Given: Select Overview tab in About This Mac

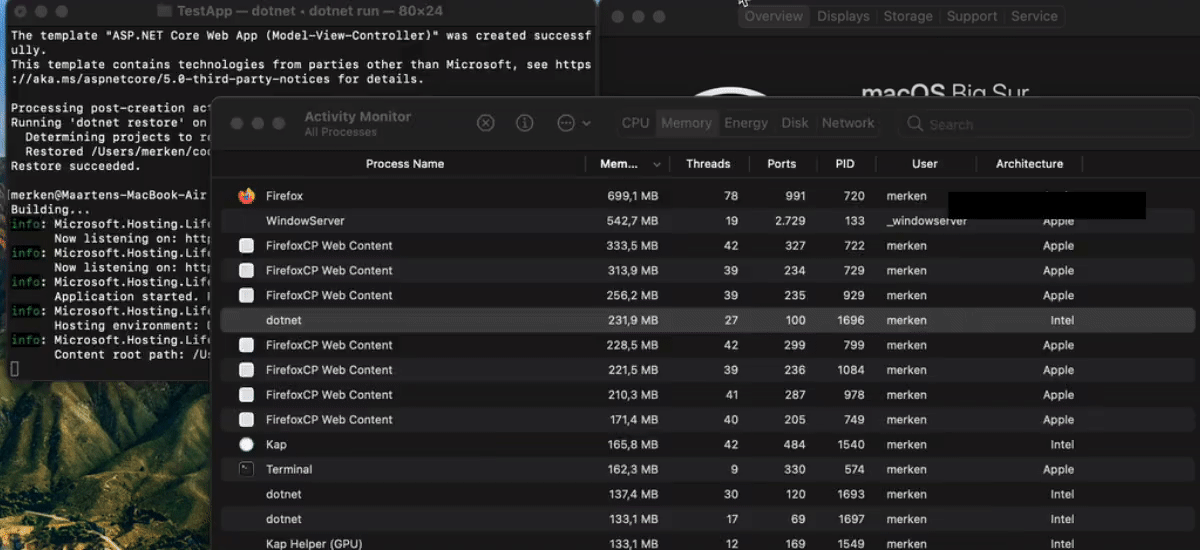Looking at the screenshot, I should pyautogui.click(x=773, y=16).
